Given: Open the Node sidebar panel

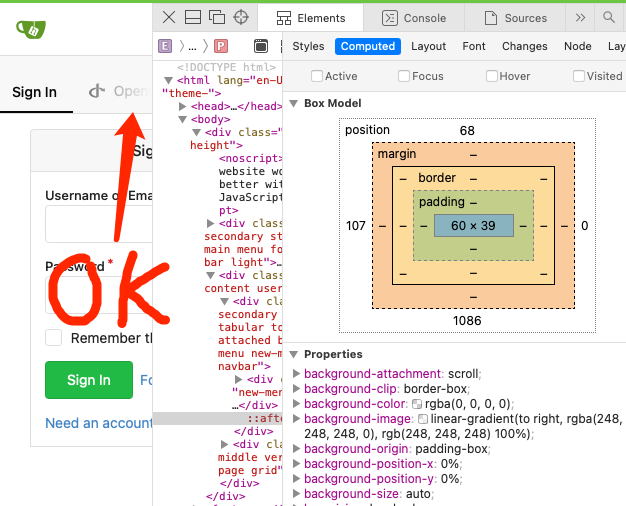Looking at the screenshot, I should (578, 46).
